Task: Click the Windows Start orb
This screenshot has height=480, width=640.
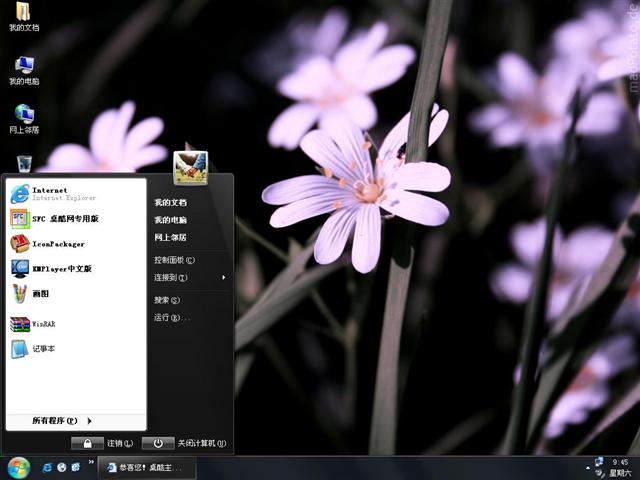Action: point(19,468)
